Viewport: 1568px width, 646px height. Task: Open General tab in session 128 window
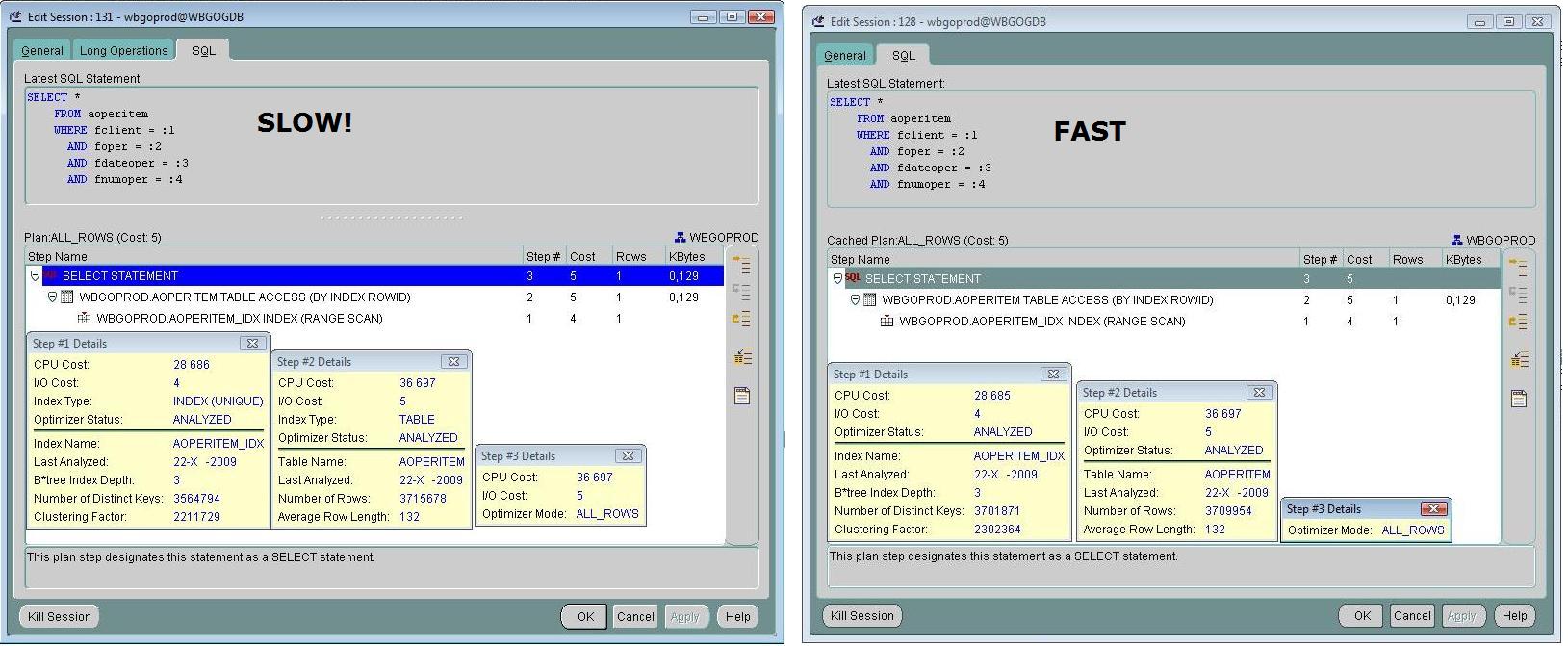click(845, 56)
